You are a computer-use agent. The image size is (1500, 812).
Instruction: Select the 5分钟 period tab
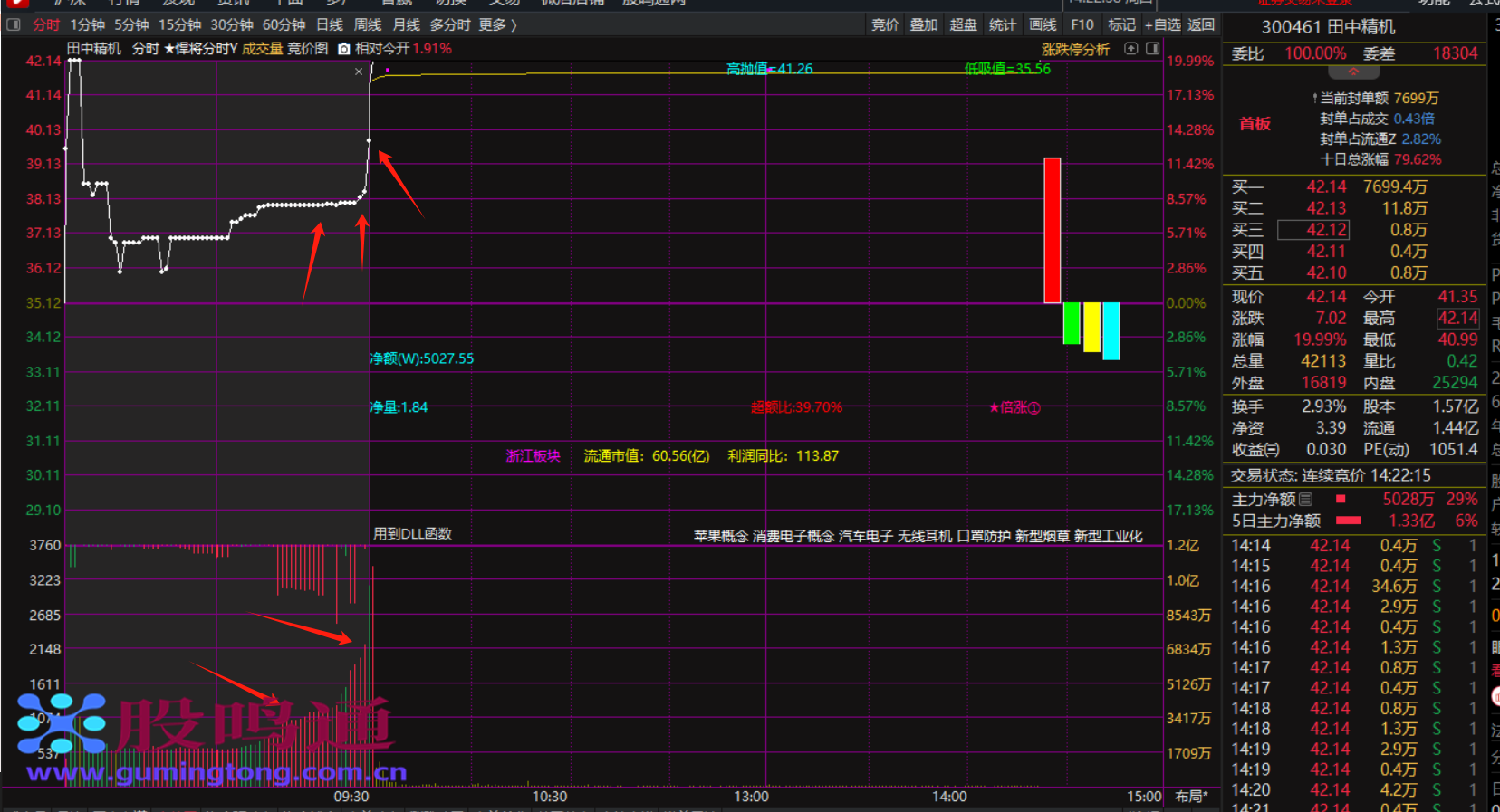[x=131, y=24]
